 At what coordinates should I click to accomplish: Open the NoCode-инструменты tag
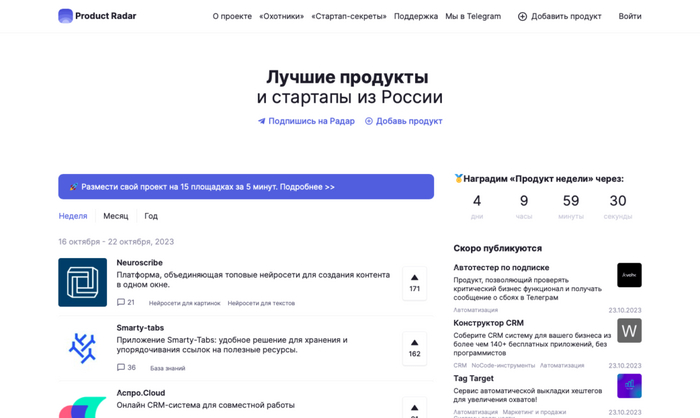click(x=503, y=365)
